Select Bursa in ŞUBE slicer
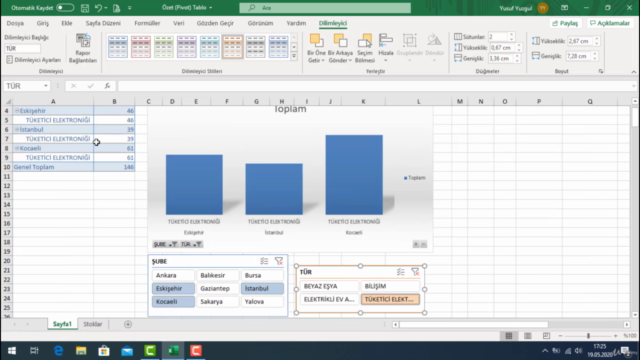The width and height of the screenshot is (640, 360). 262,276
